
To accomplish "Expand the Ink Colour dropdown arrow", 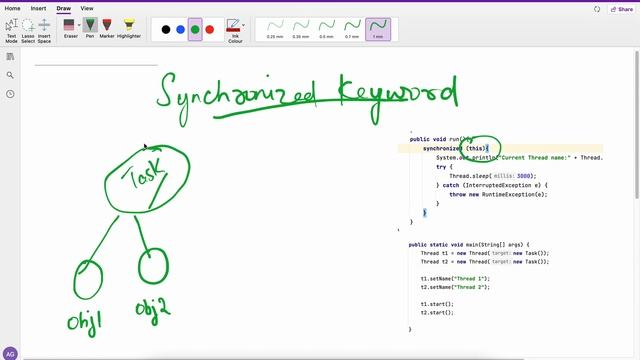I will 244,25.
